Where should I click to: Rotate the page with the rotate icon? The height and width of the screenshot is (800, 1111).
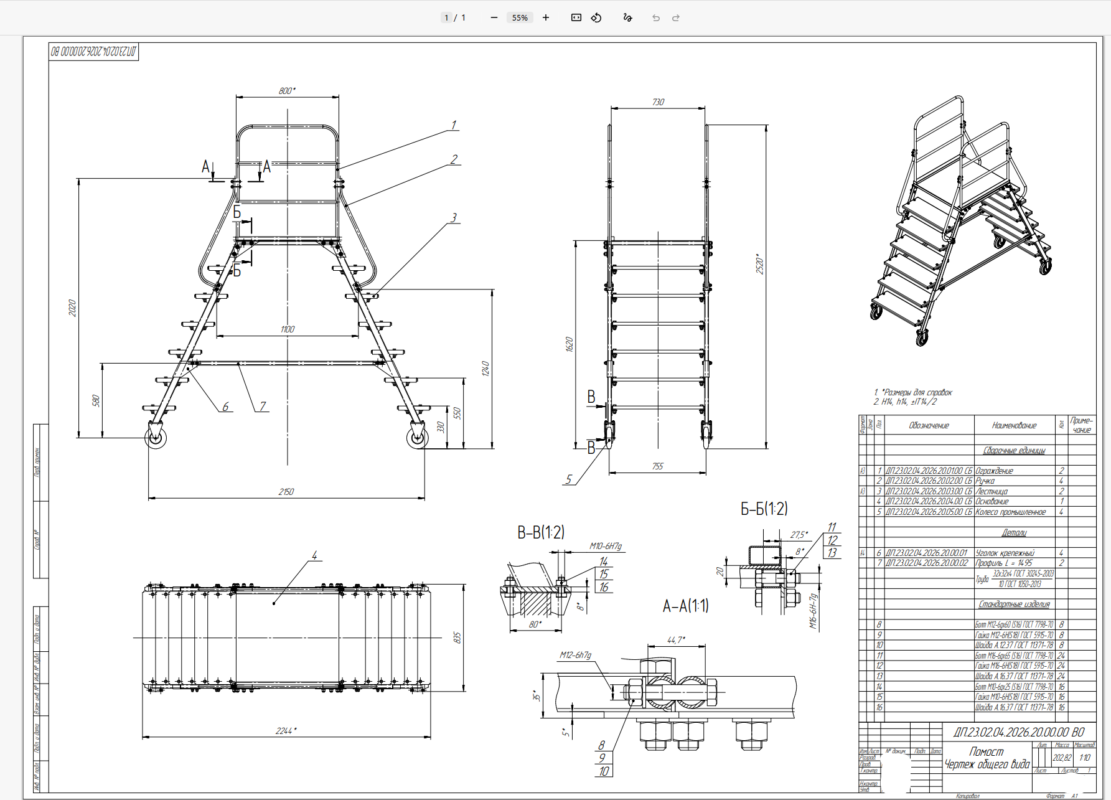tap(596, 18)
